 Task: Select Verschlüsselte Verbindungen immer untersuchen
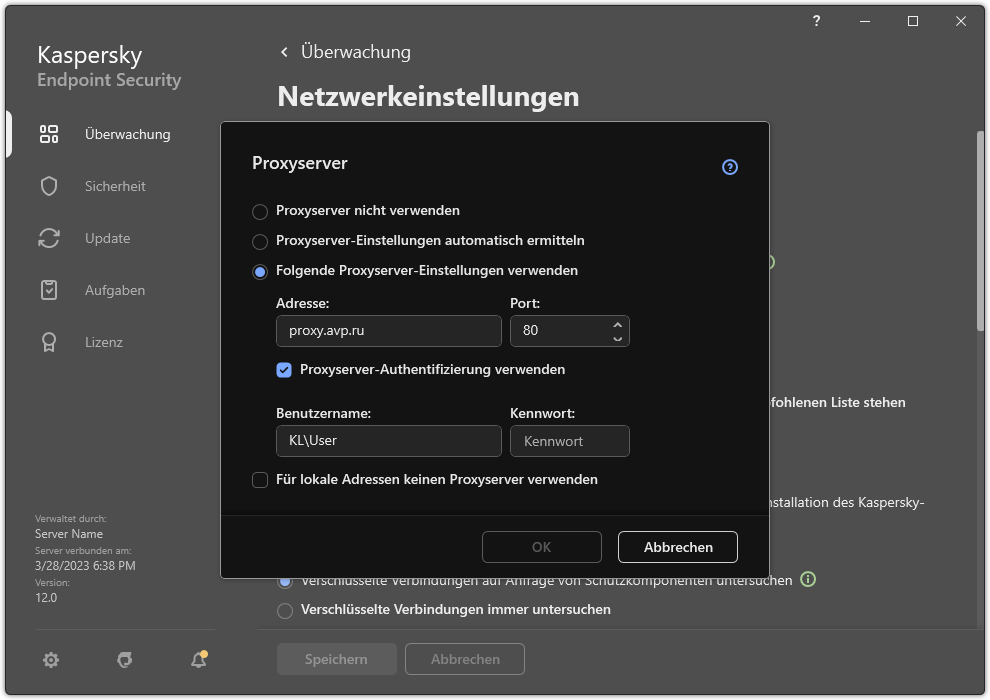click(x=285, y=609)
